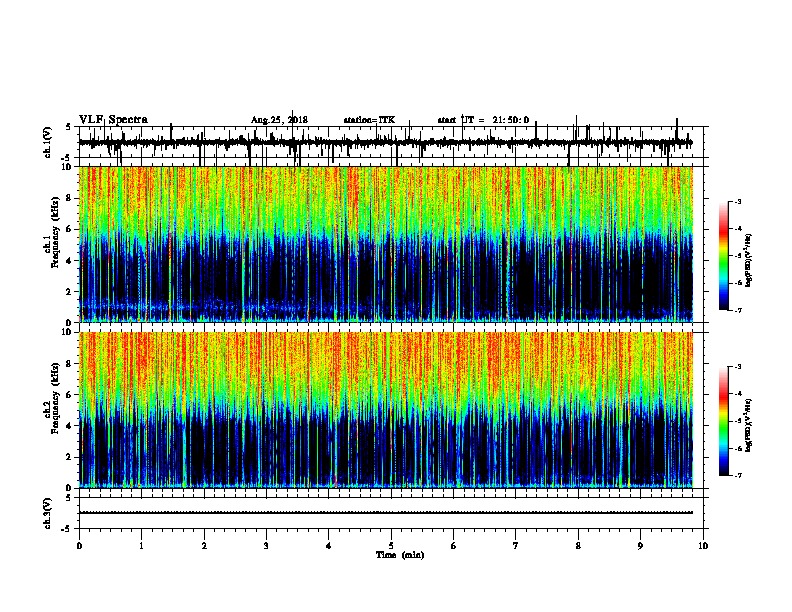This screenshot has width=792, height=612.
Task: Click the "station=ITK" header label
Action: (369, 120)
